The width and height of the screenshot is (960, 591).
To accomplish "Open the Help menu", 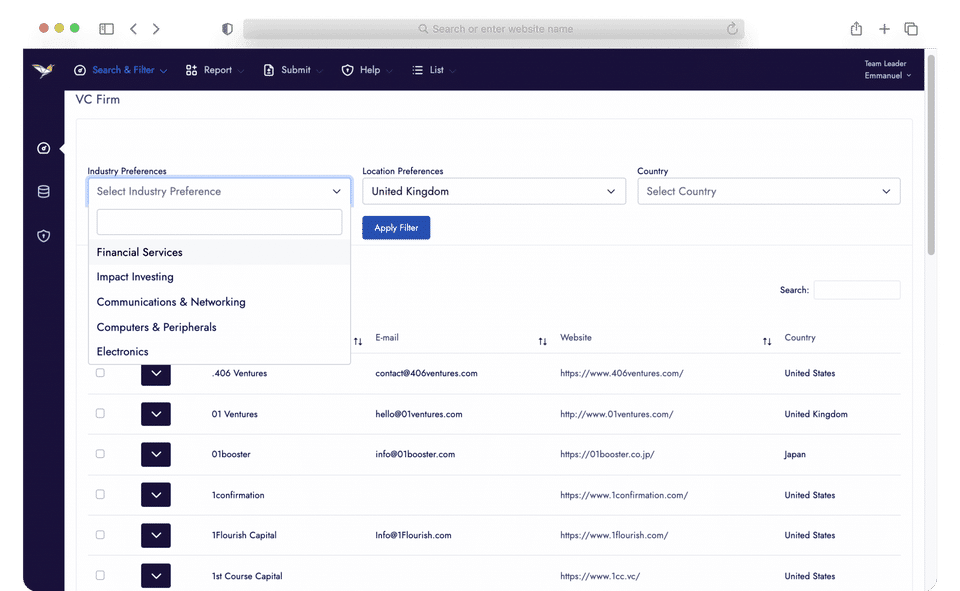I will tap(367, 70).
